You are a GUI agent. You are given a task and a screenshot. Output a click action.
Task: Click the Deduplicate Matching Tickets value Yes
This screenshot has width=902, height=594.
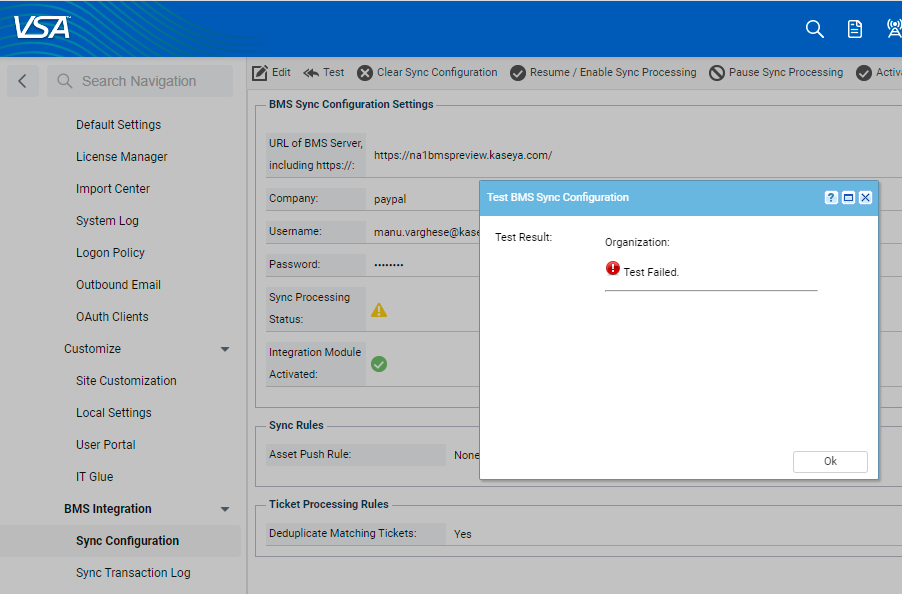[463, 534]
